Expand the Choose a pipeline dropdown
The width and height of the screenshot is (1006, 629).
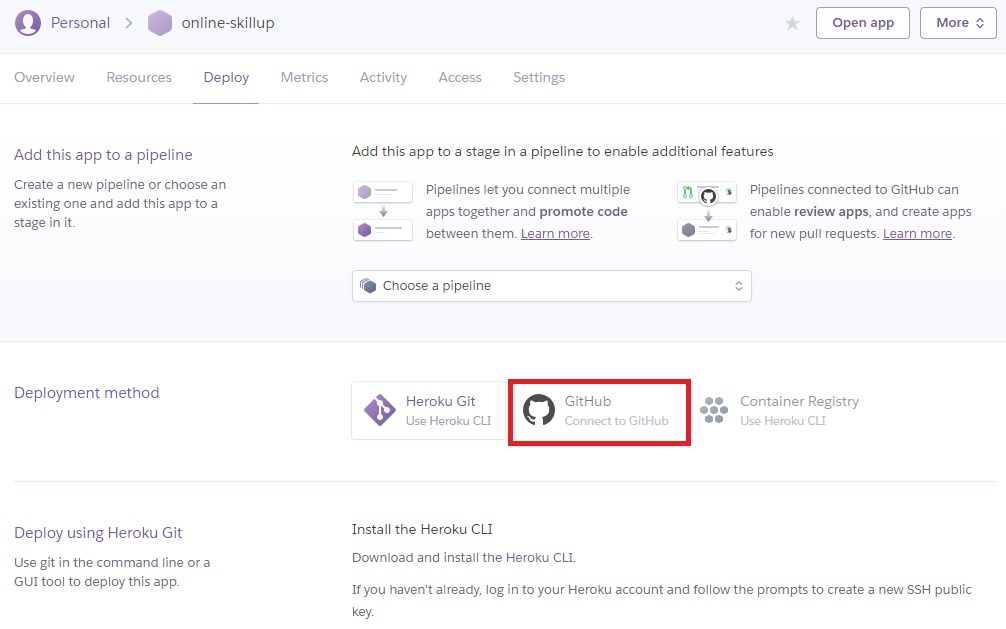click(552, 286)
